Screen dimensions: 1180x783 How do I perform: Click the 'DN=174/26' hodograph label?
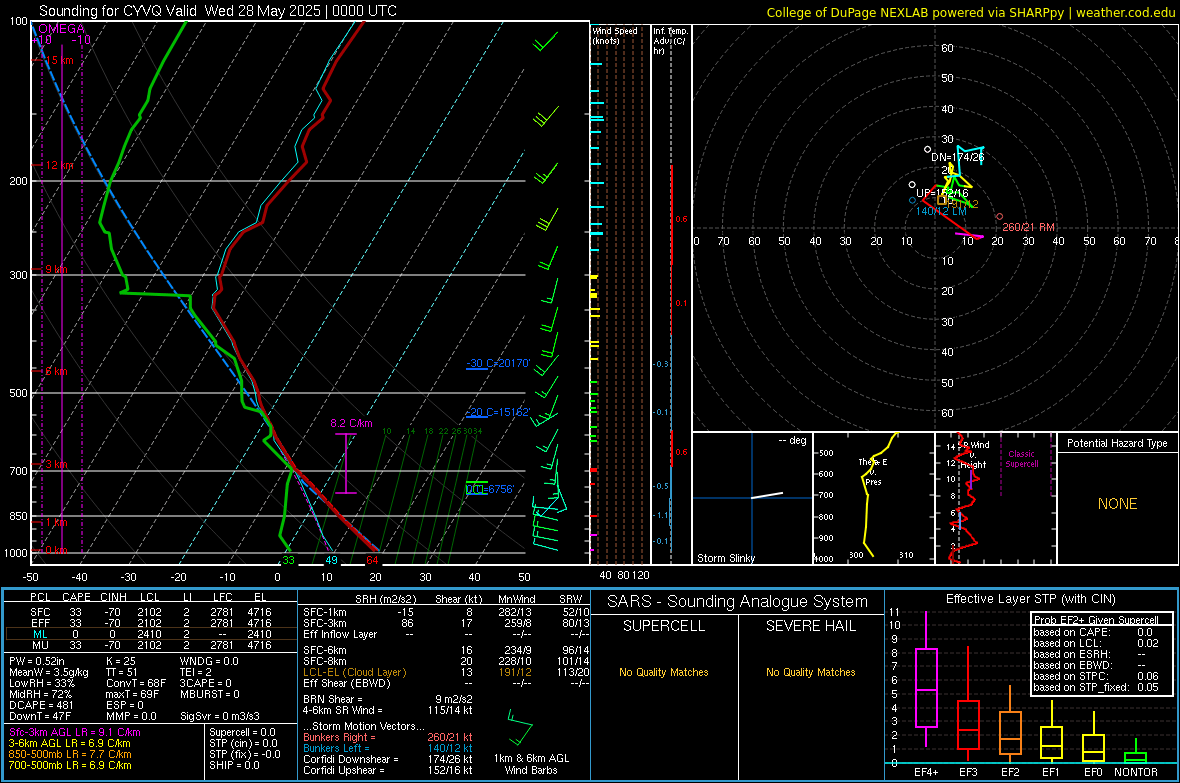[957, 157]
